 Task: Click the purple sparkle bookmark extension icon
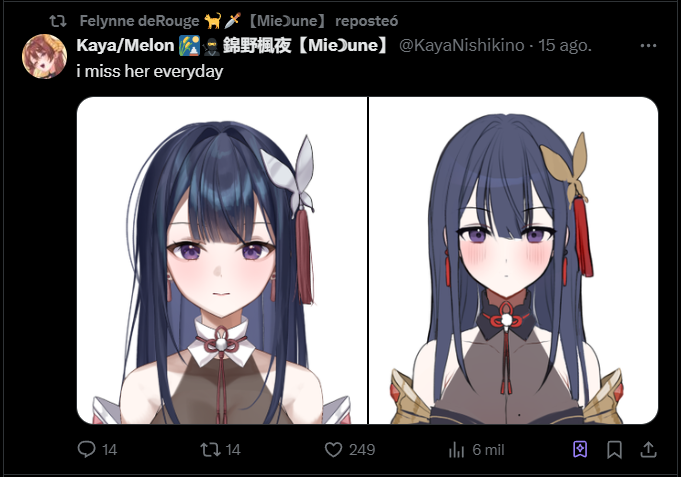(x=580, y=449)
